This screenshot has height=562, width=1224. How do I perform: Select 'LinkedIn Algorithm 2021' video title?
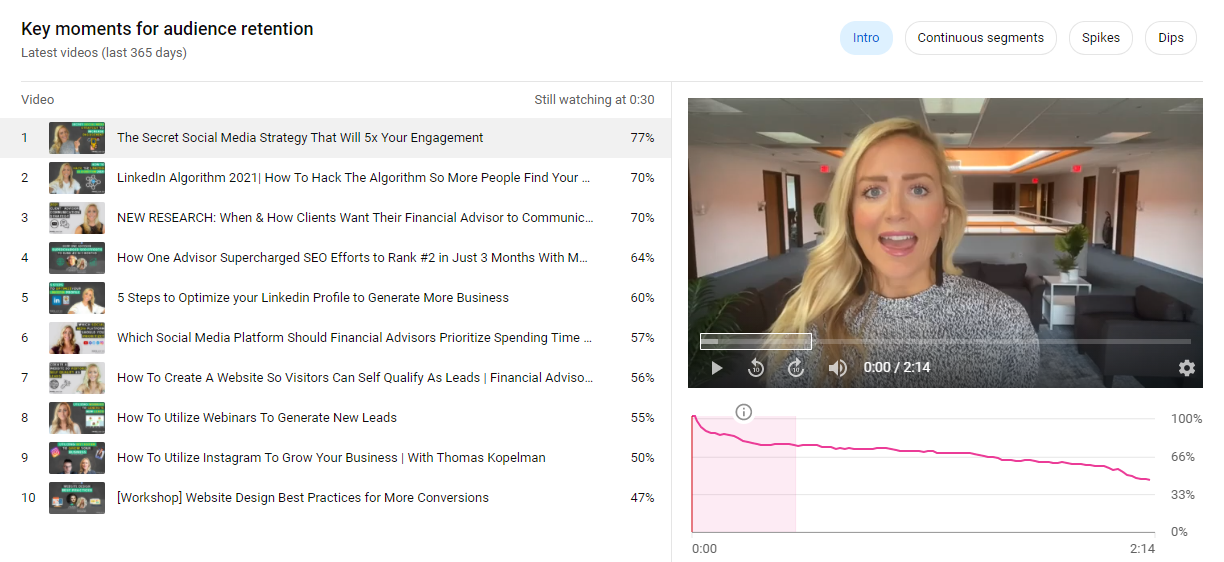(353, 178)
